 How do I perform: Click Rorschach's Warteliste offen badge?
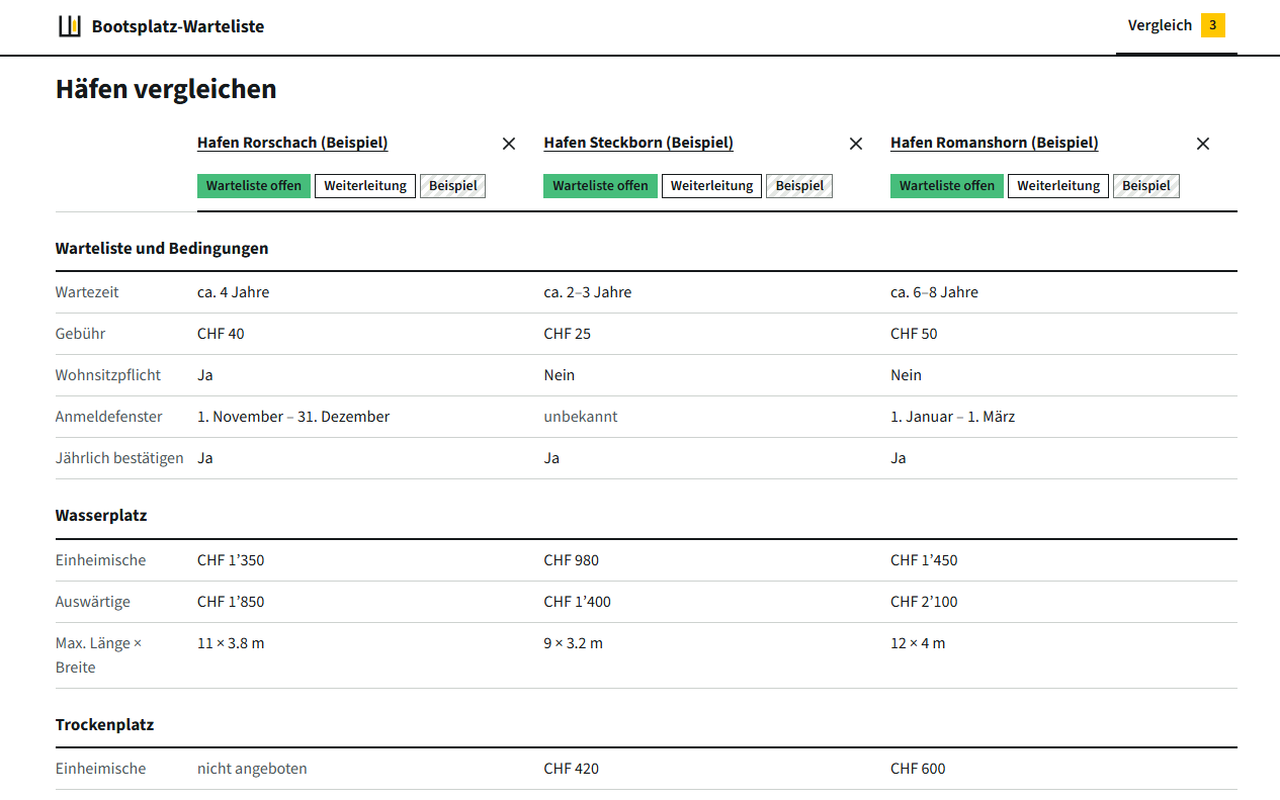(x=254, y=186)
